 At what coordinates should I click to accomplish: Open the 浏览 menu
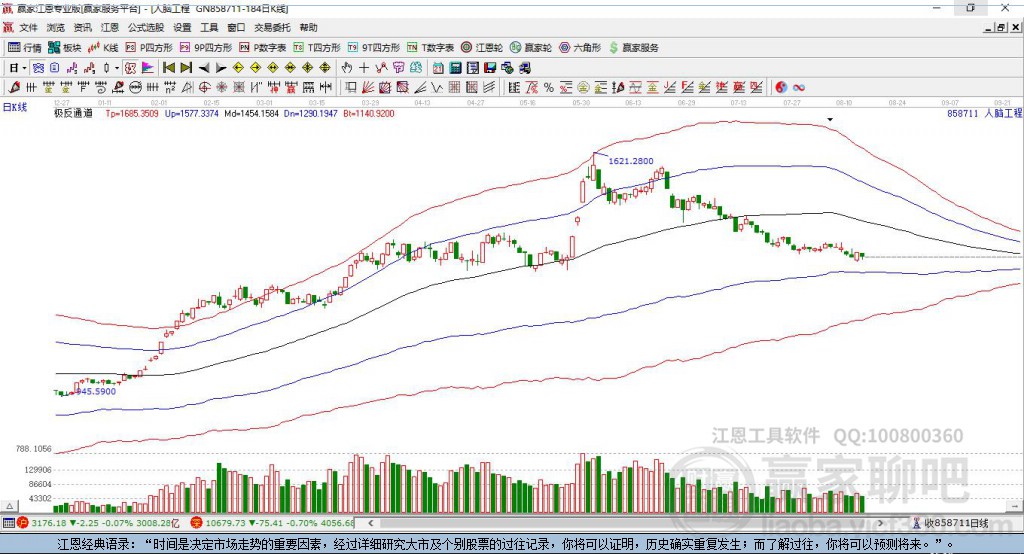56,27
